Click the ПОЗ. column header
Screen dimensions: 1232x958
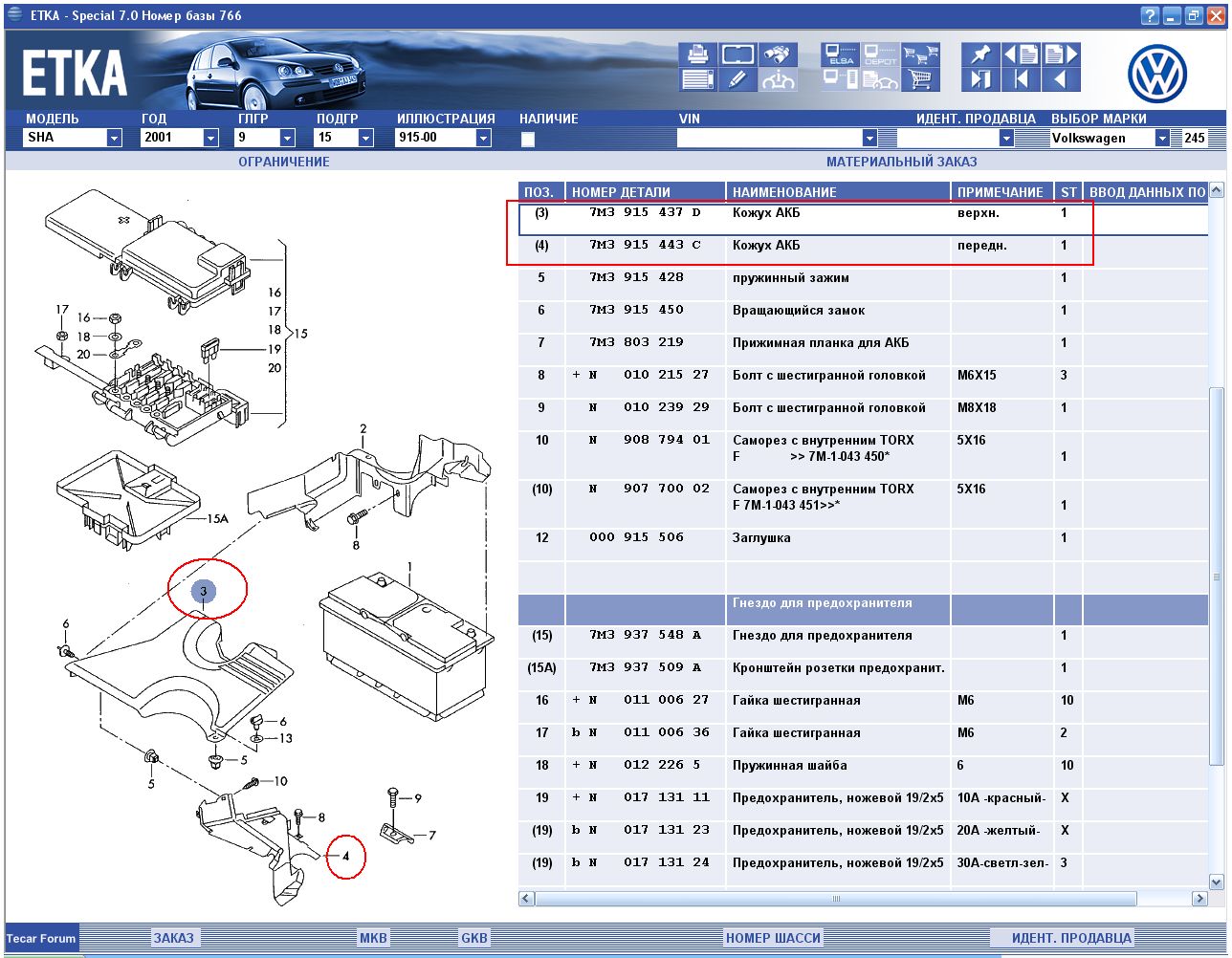[541, 192]
